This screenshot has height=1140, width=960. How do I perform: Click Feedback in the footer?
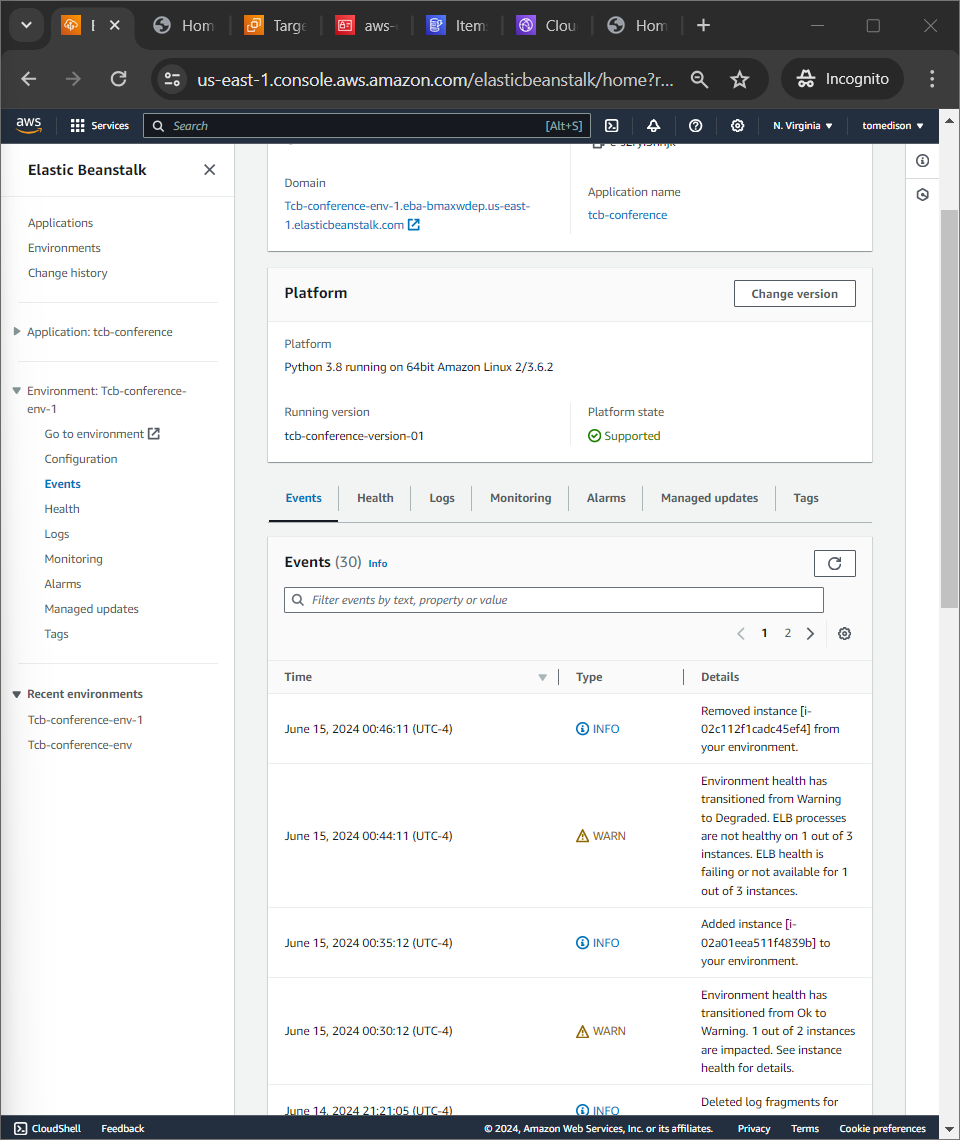click(122, 1128)
